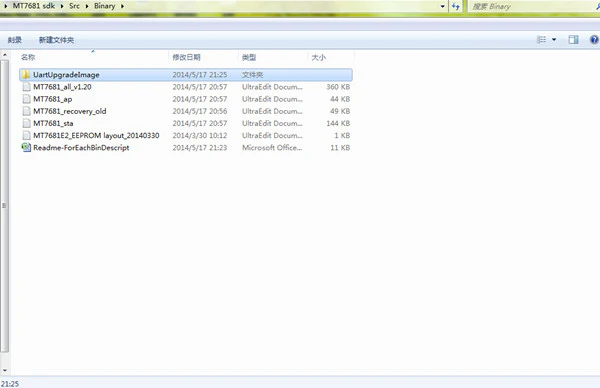The height and width of the screenshot is (388, 600).
Task: Click the 11 KB size cell
Action: [340, 148]
